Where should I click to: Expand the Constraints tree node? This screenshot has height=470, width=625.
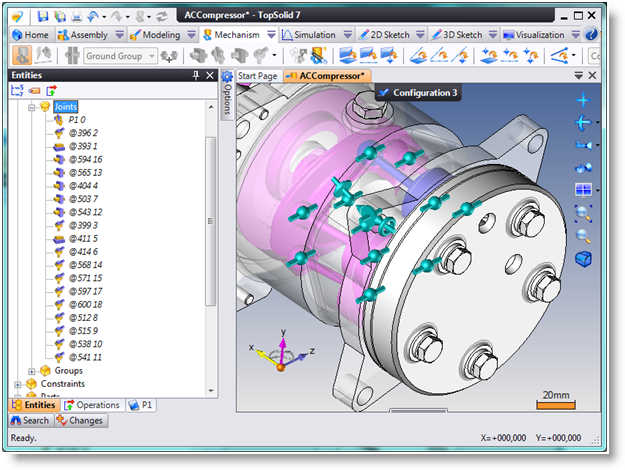click(18, 384)
